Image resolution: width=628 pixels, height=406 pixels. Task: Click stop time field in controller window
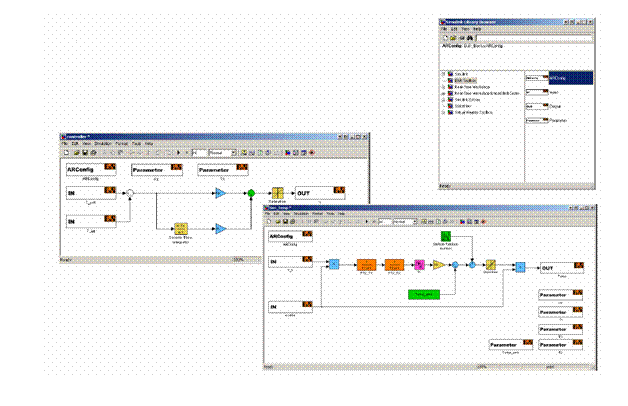(x=199, y=153)
